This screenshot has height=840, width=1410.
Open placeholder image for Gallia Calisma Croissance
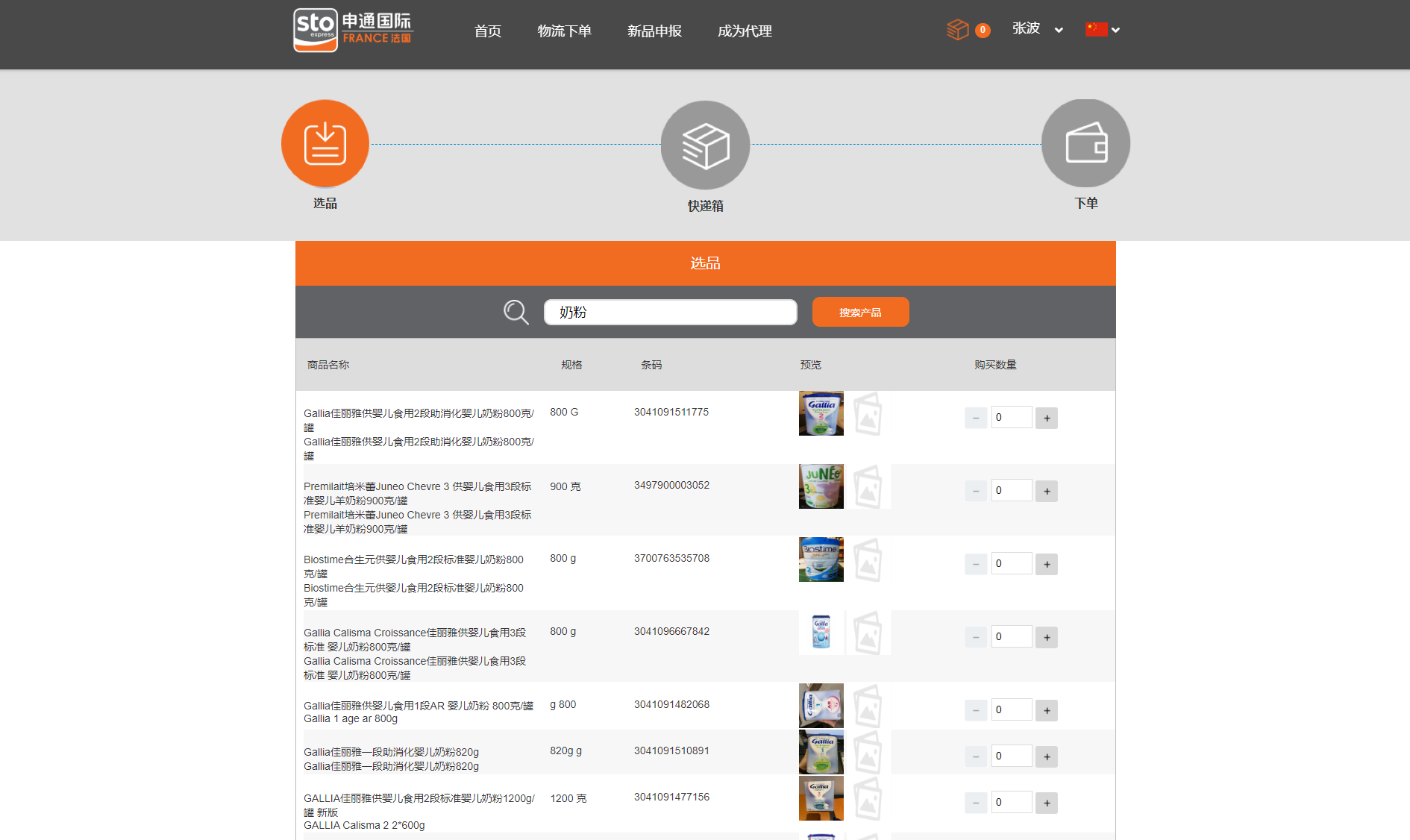pyautogui.click(x=868, y=633)
